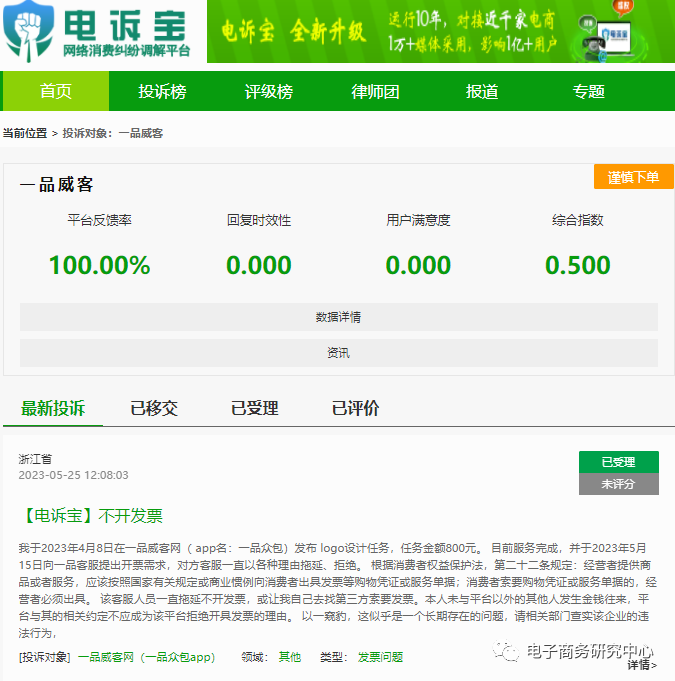Open 专题 from the navigation bar

588,91
